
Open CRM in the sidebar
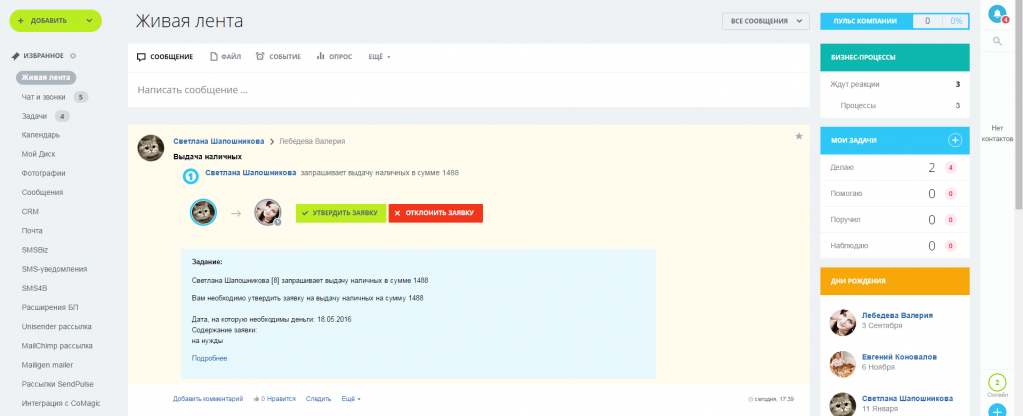(30, 211)
